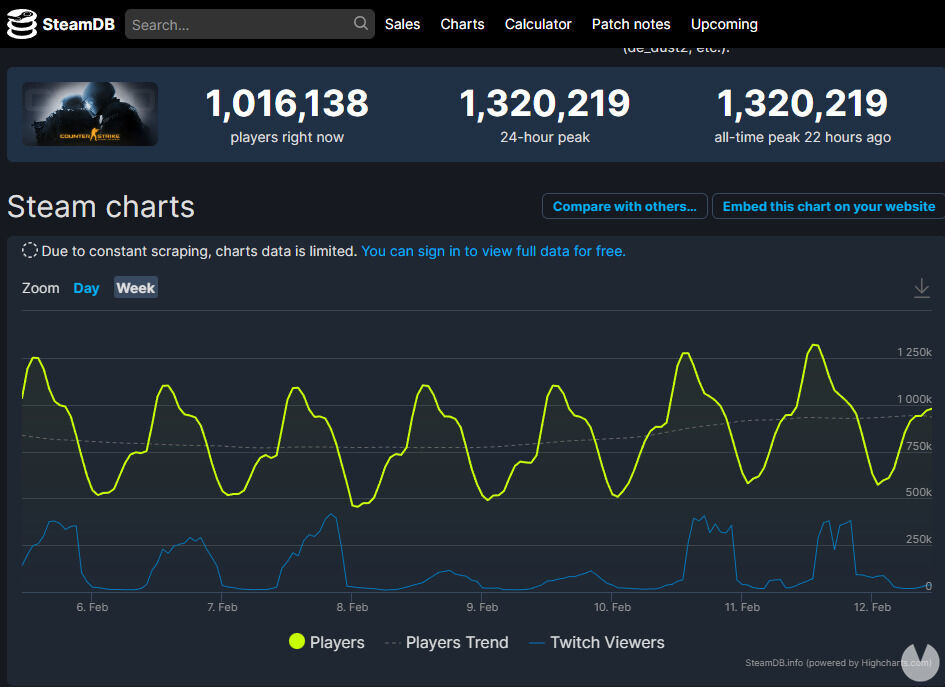Click the green Players legend dot
Viewport: 945px width, 687px height.
pyautogui.click(x=297, y=642)
